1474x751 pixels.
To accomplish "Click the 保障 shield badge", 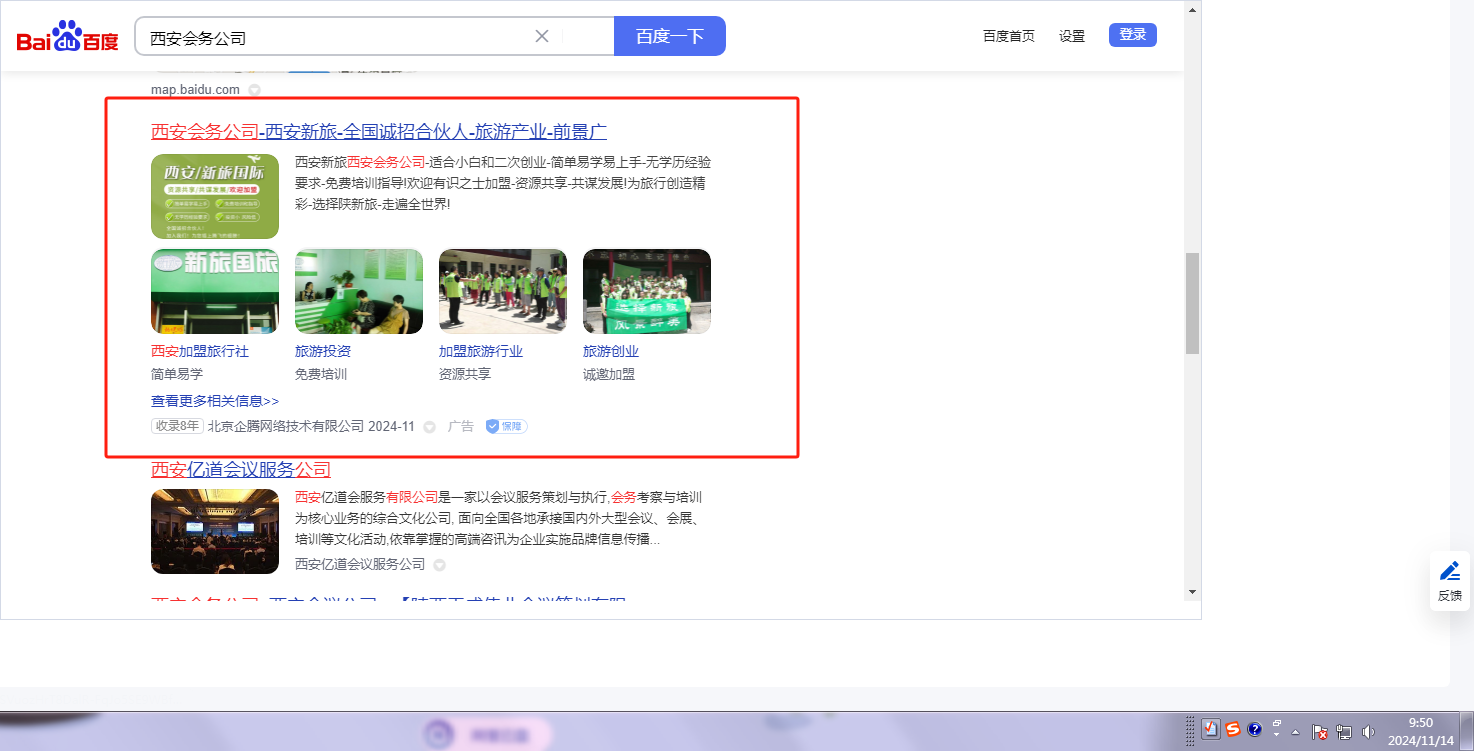I will (506, 426).
